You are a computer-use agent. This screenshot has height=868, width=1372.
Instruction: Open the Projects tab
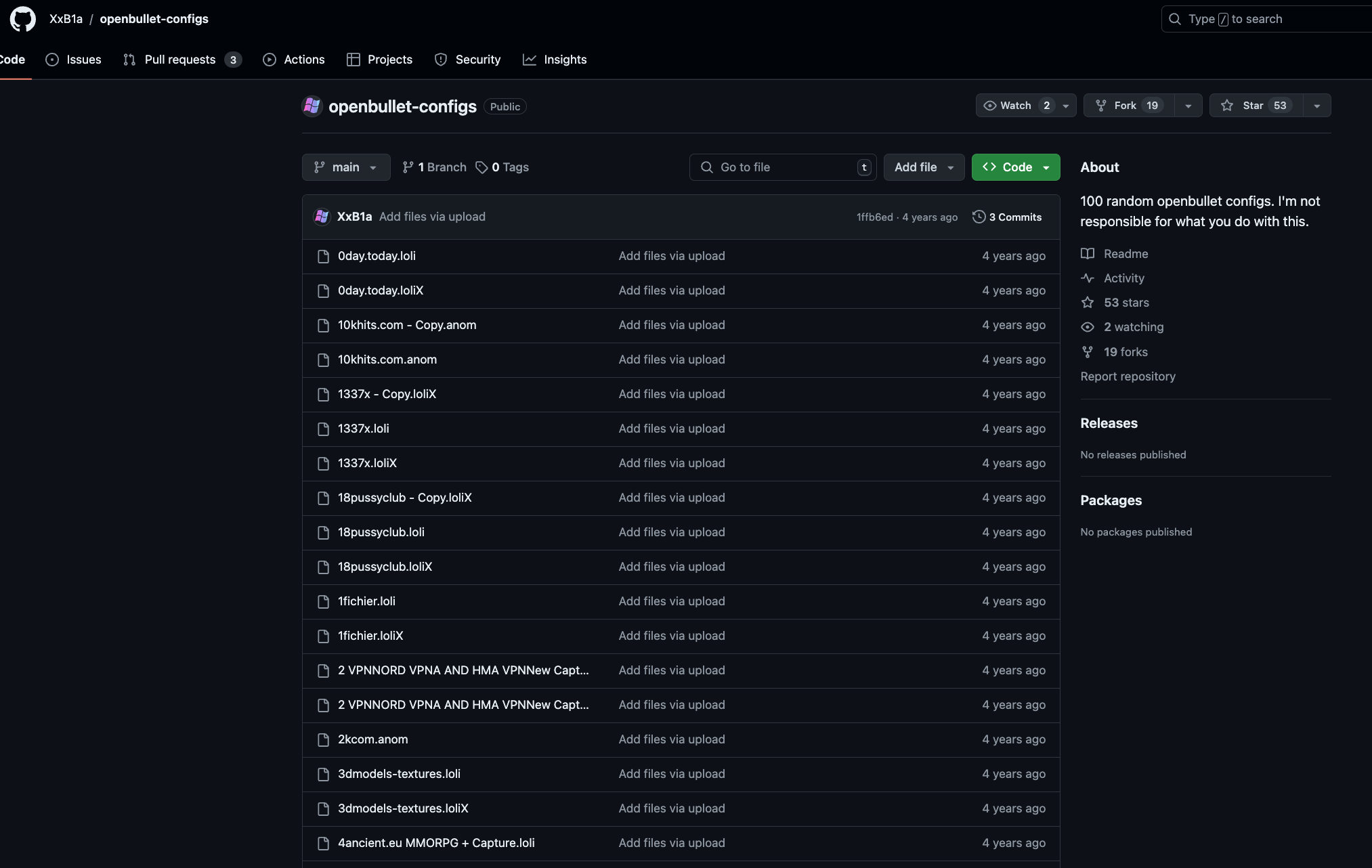(x=379, y=60)
